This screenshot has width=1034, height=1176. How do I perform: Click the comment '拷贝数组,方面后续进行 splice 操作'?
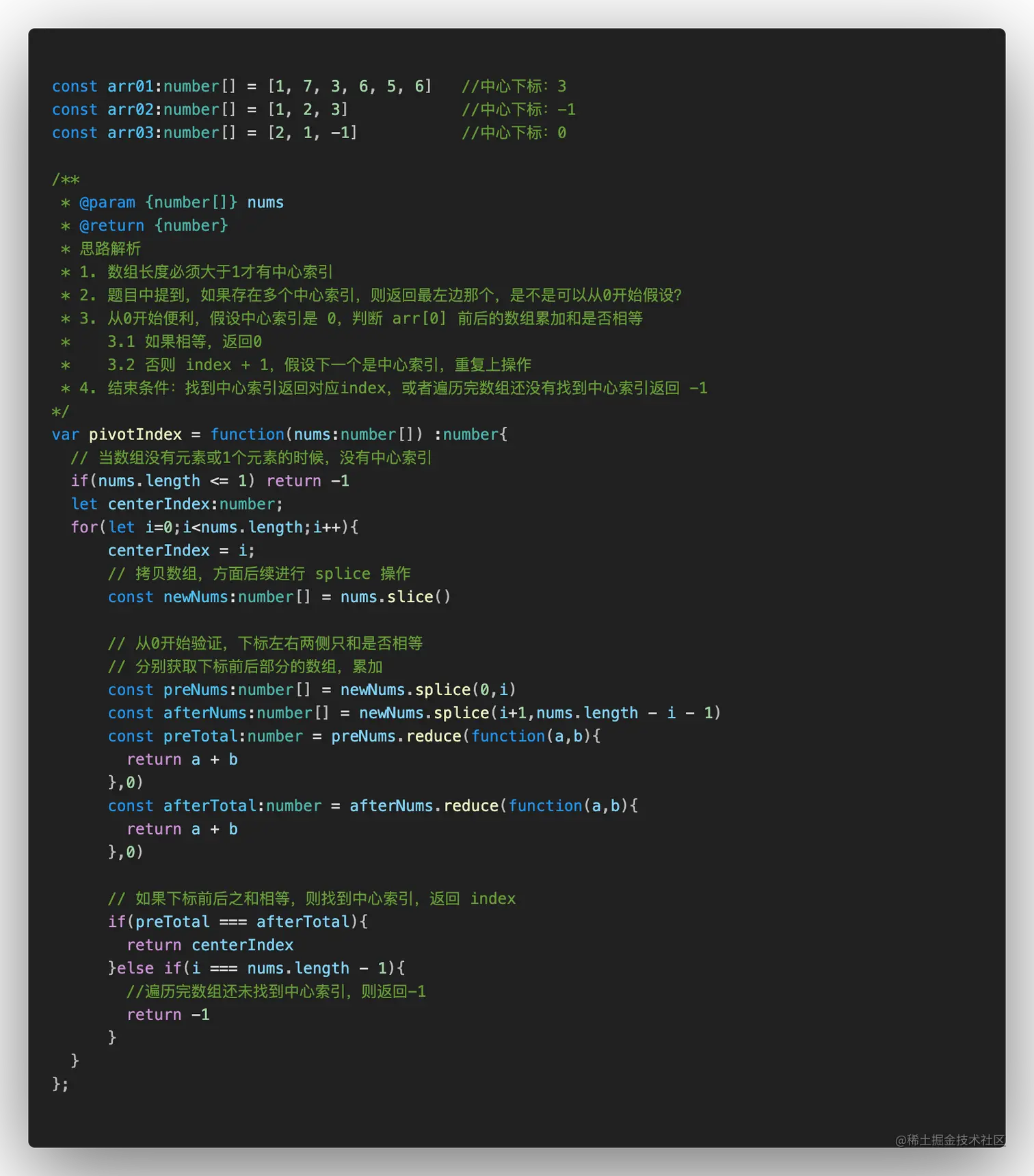pos(259,574)
